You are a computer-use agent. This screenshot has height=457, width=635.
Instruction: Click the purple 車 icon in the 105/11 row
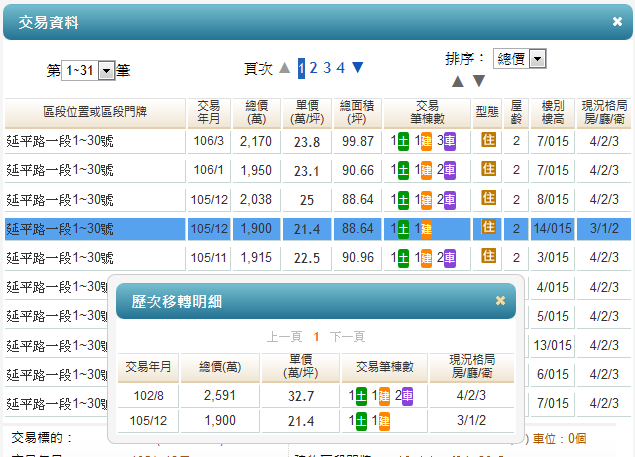[x=450, y=258]
